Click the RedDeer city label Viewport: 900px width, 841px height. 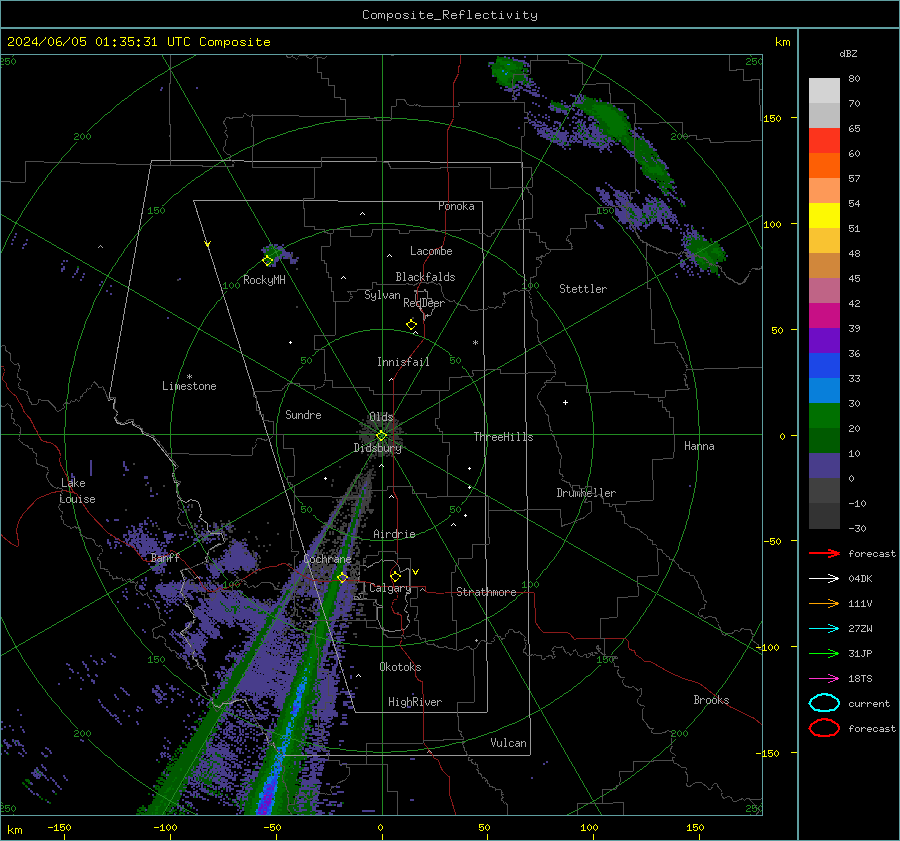(x=424, y=303)
